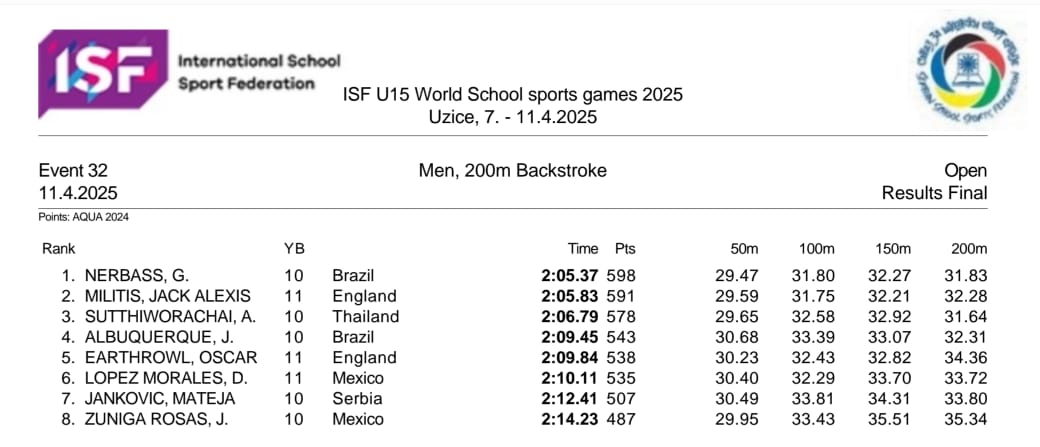Screen dimensions: 1040x447
Task: Click ZUNIGA ROSAS final time 2:14.23
Action: pyautogui.click(x=570, y=419)
